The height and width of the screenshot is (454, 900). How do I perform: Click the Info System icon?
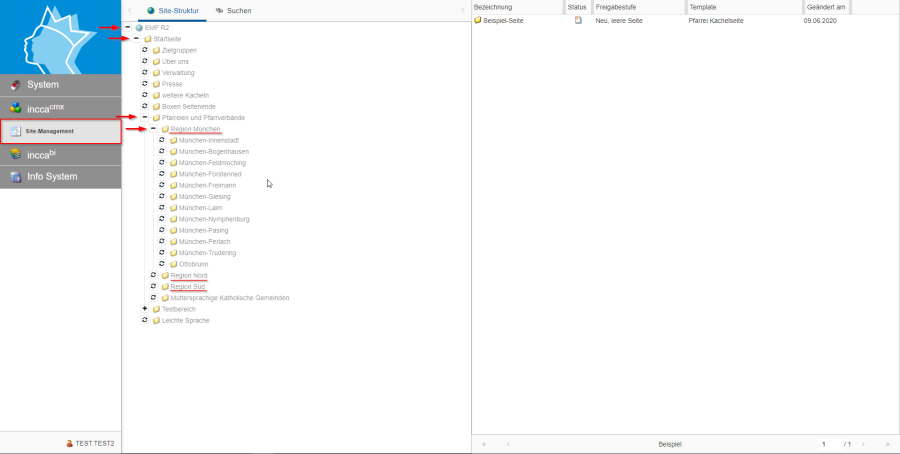[15, 177]
